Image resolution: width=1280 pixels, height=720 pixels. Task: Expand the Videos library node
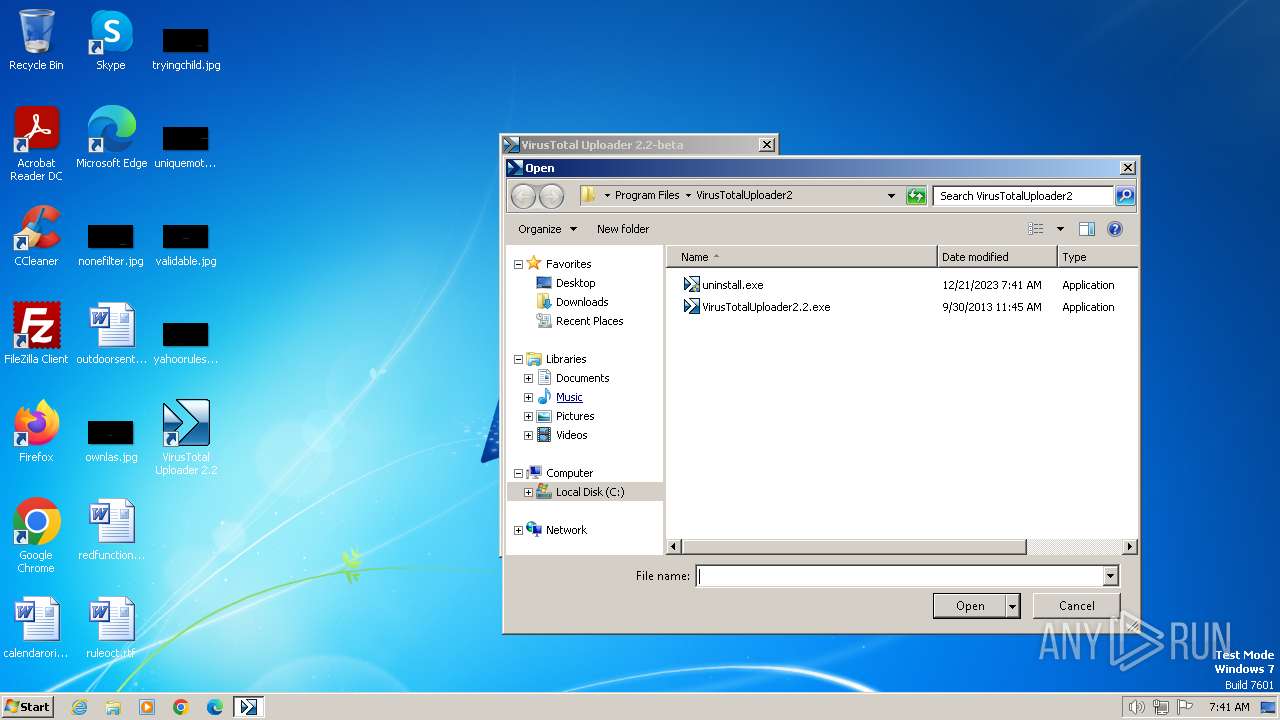[528, 435]
